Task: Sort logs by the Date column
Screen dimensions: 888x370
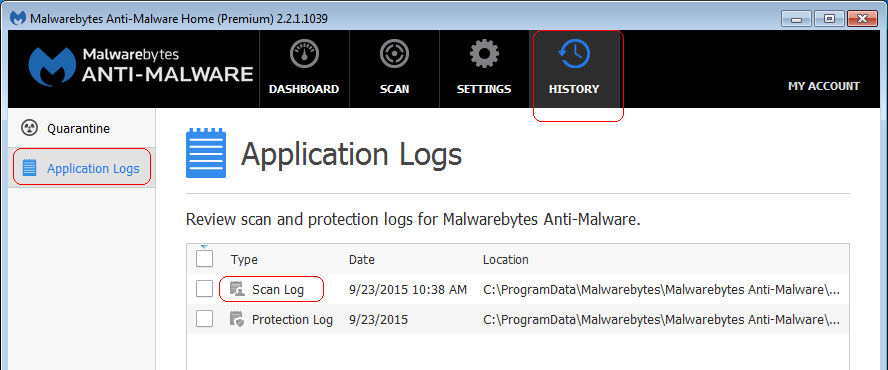Action: click(362, 260)
